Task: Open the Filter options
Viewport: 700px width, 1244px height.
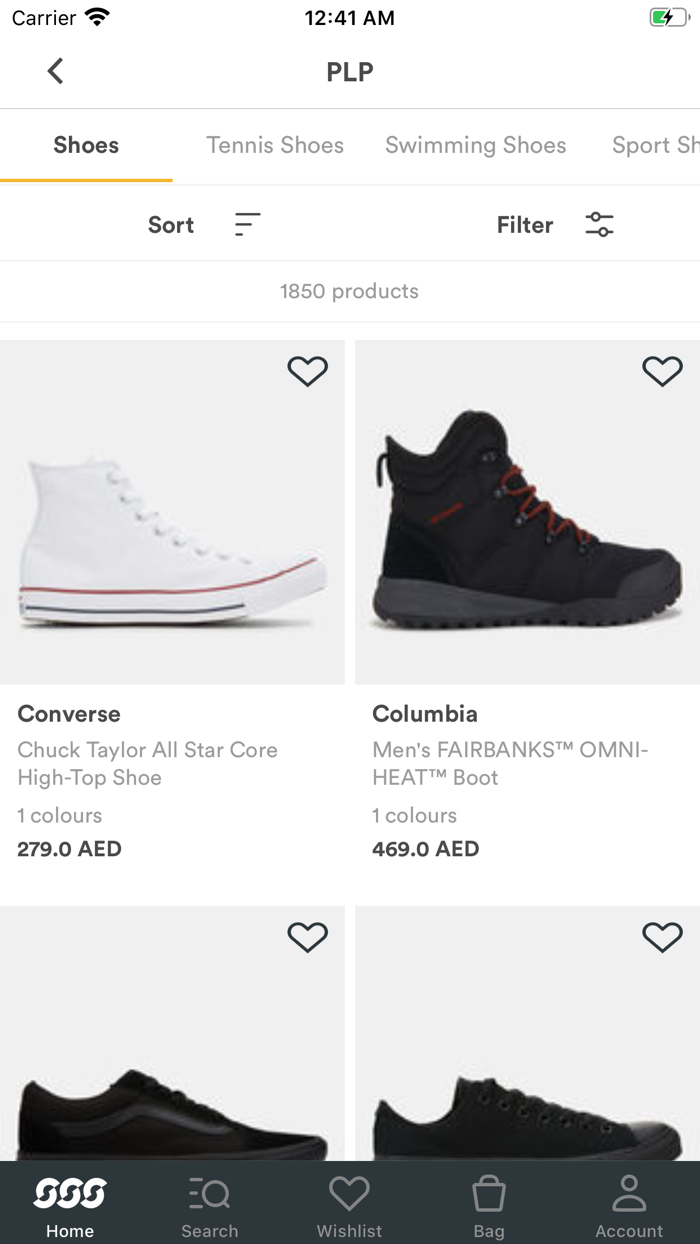Action: [525, 225]
